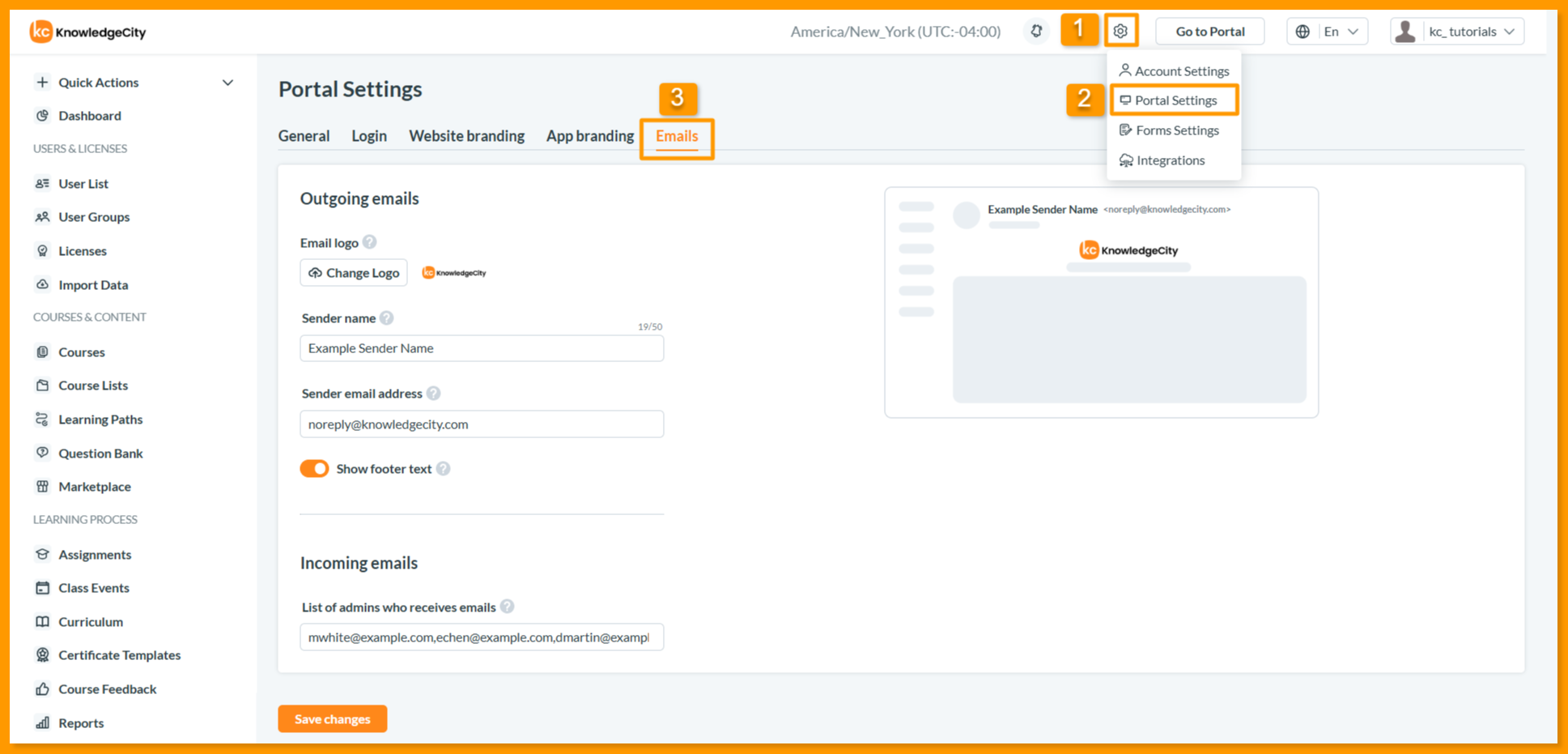Open the Website branding tab
The image size is (1568, 754).
pyautogui.click(x=467, y=136)
